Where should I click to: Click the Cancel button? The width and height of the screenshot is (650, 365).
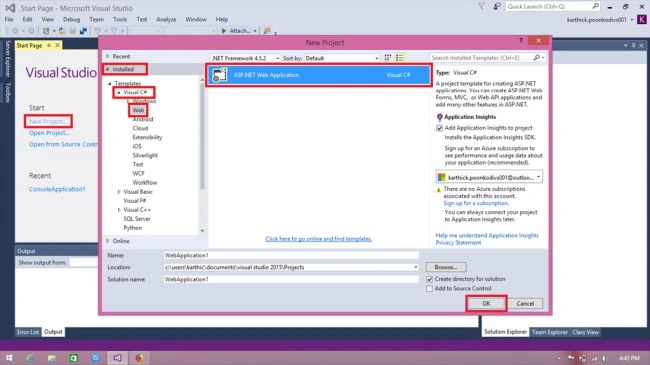tap(525, 304)
